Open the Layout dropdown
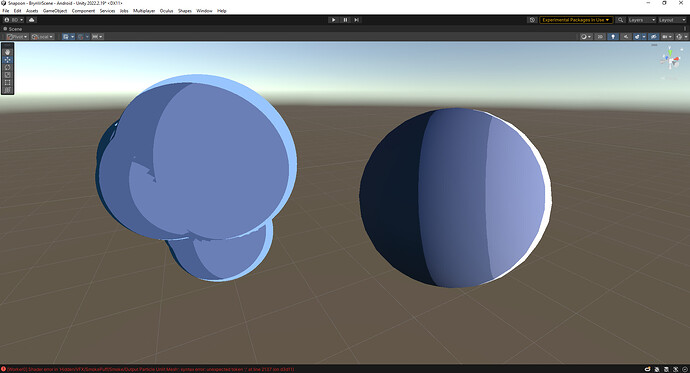690x373 pixels. tap(672, 20)
